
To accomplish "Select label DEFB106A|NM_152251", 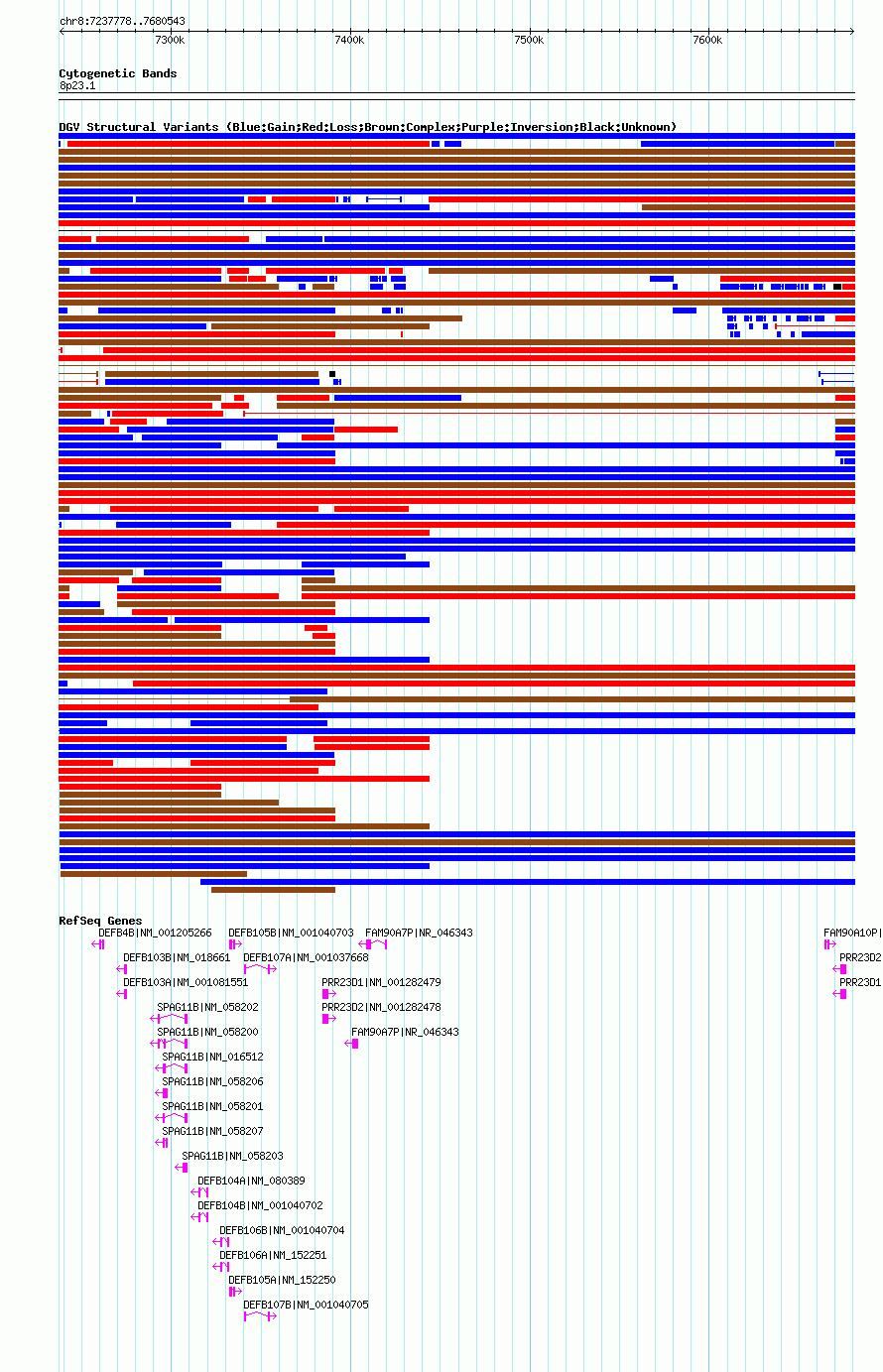I will click(x=273, y=1255).
